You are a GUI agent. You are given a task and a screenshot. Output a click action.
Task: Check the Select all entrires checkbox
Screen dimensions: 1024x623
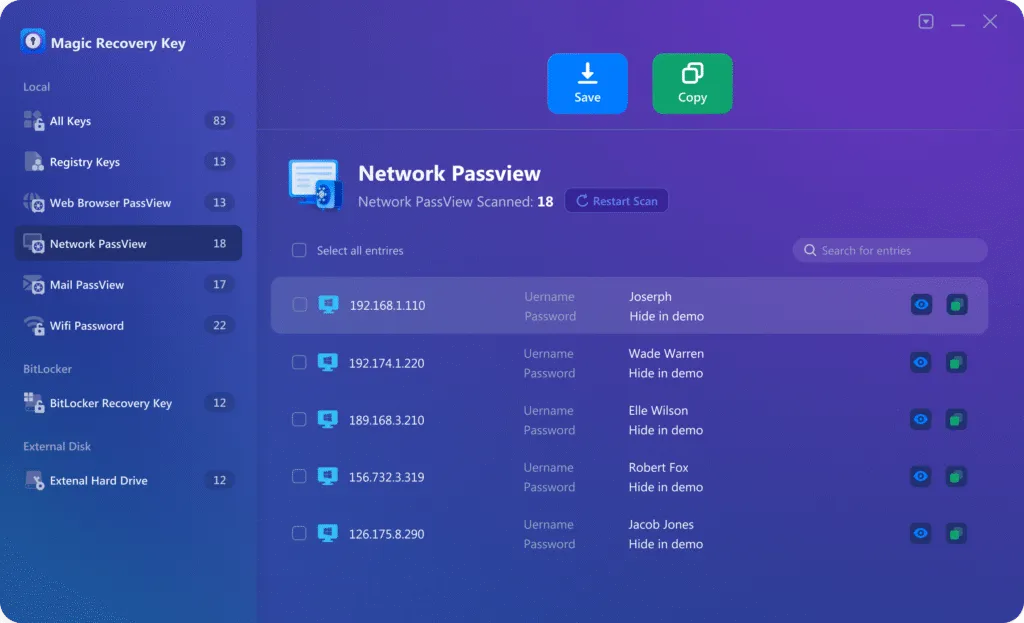[299, 250]
